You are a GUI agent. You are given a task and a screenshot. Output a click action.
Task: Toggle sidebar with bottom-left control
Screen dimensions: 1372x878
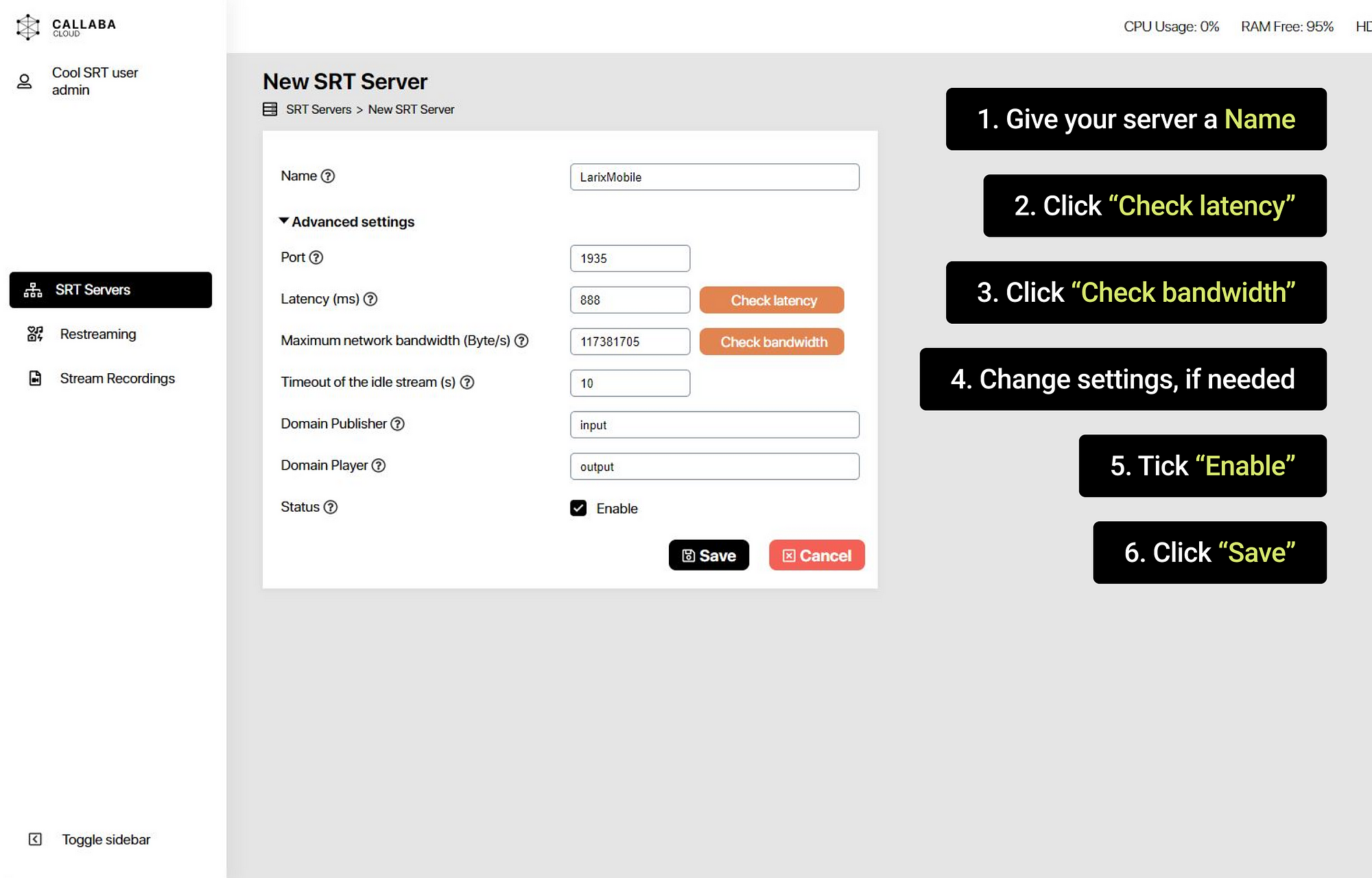(x=36, y=839)
